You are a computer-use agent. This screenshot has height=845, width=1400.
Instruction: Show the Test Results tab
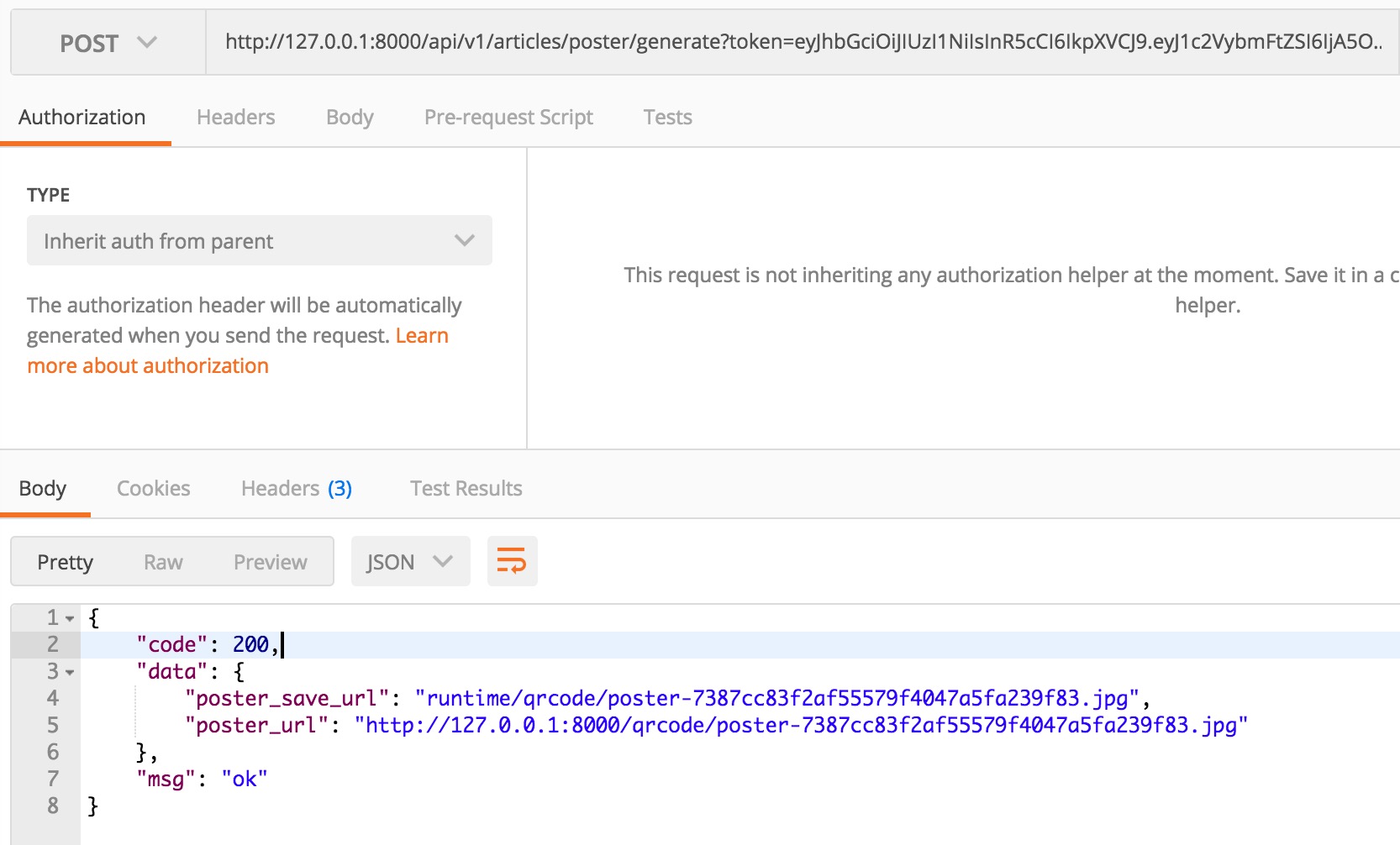pyautogui.click(x=466, y=489)
